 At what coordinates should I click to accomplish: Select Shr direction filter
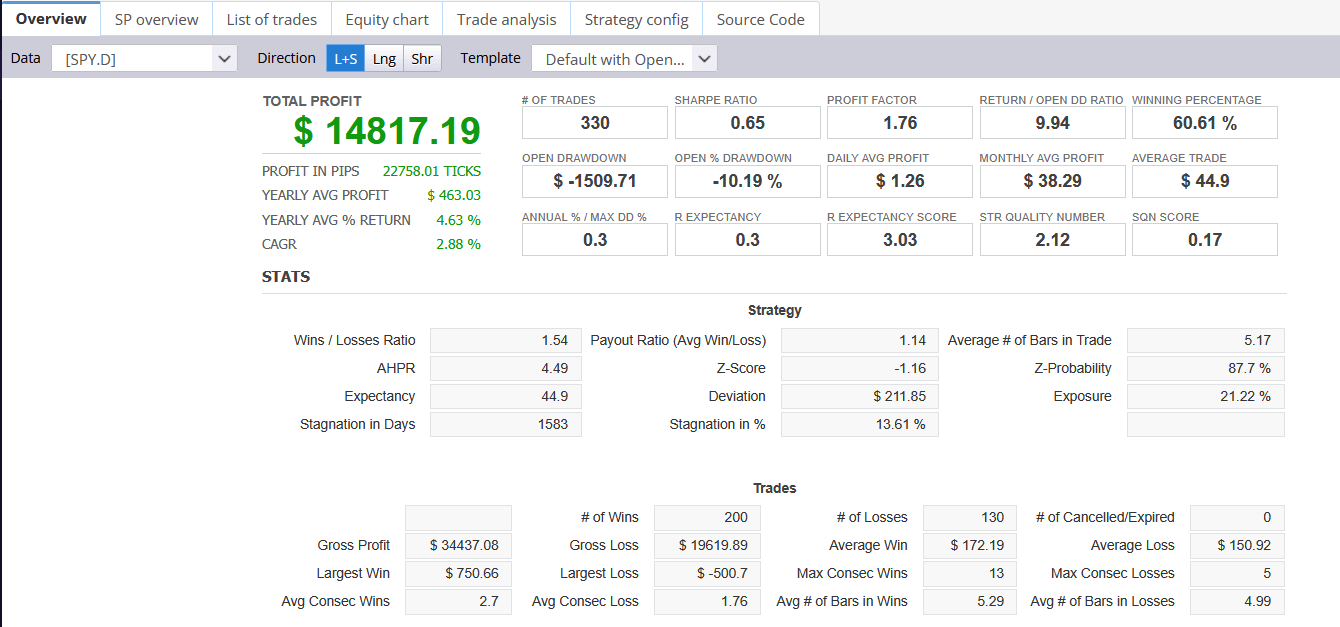(x=422, y=59)
